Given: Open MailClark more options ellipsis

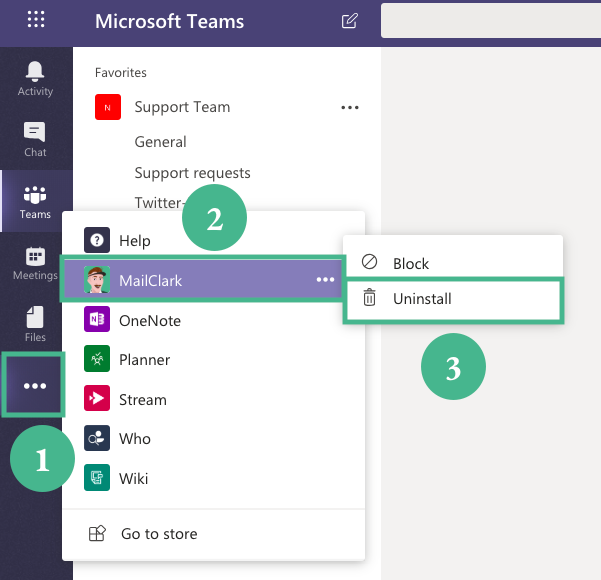Looking at the screenshot, I should tap(325, 280).
